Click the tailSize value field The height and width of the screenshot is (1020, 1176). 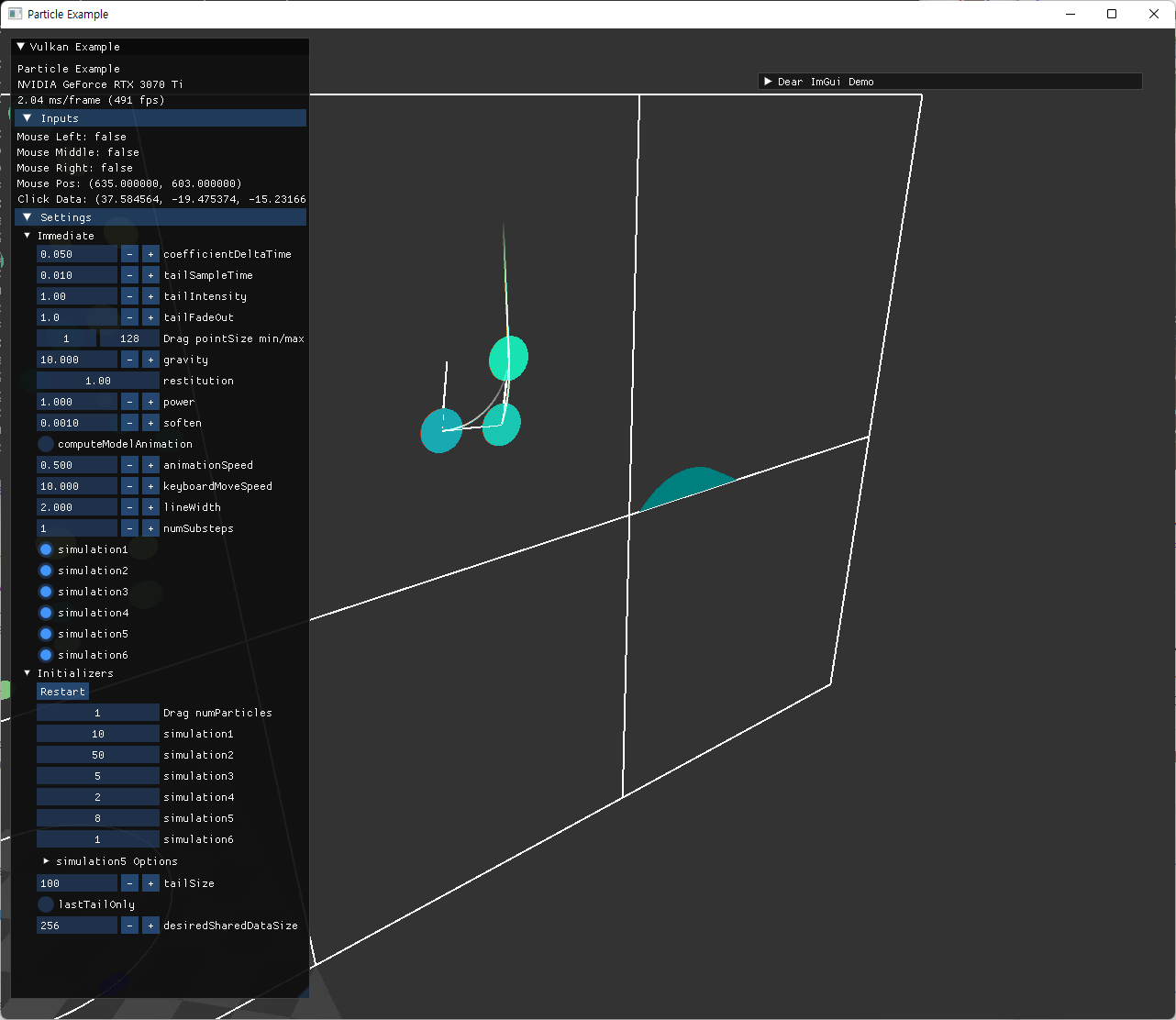[77, 883]
